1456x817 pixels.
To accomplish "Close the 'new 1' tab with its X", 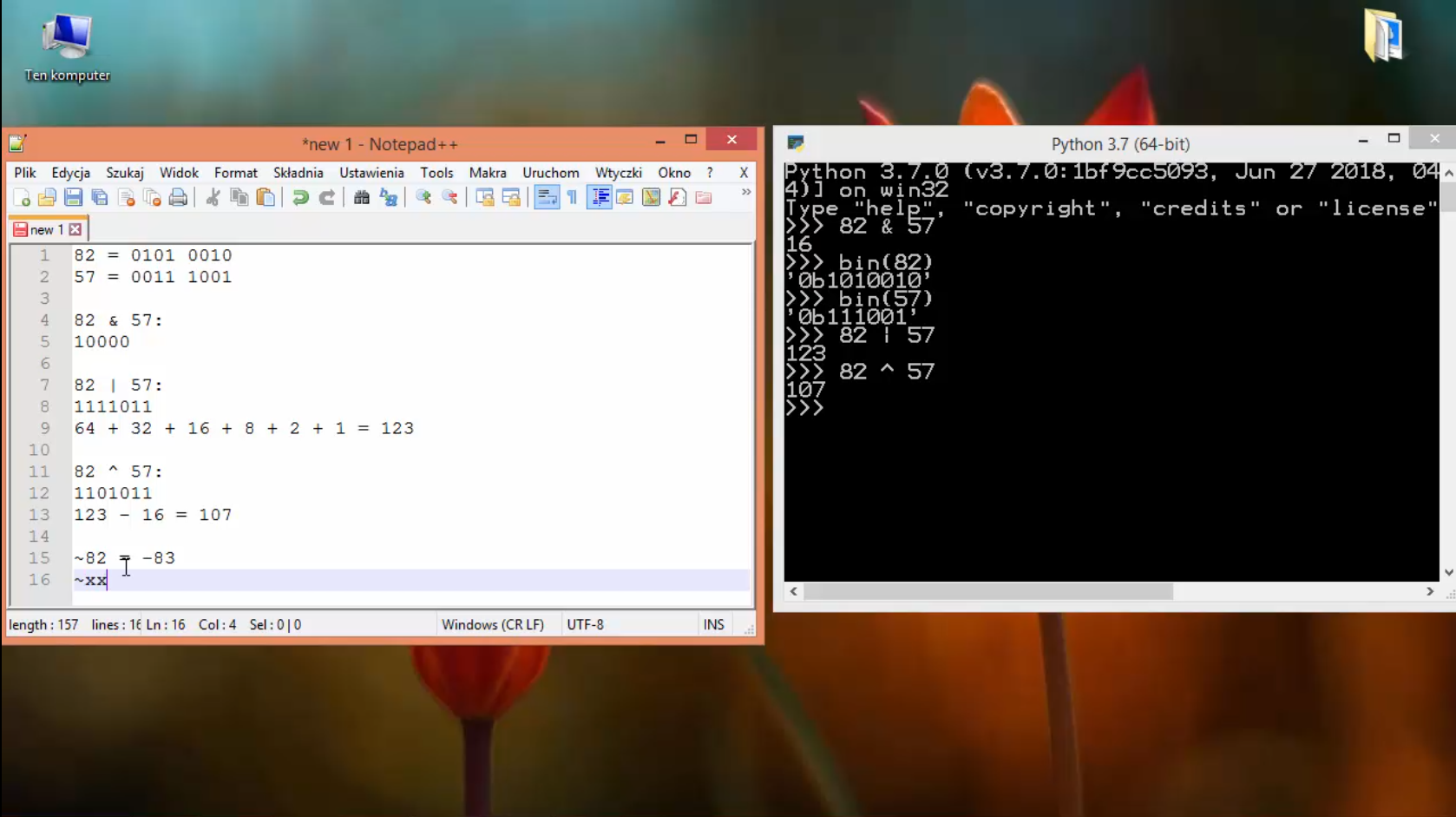I will click(x=75, y=230).
